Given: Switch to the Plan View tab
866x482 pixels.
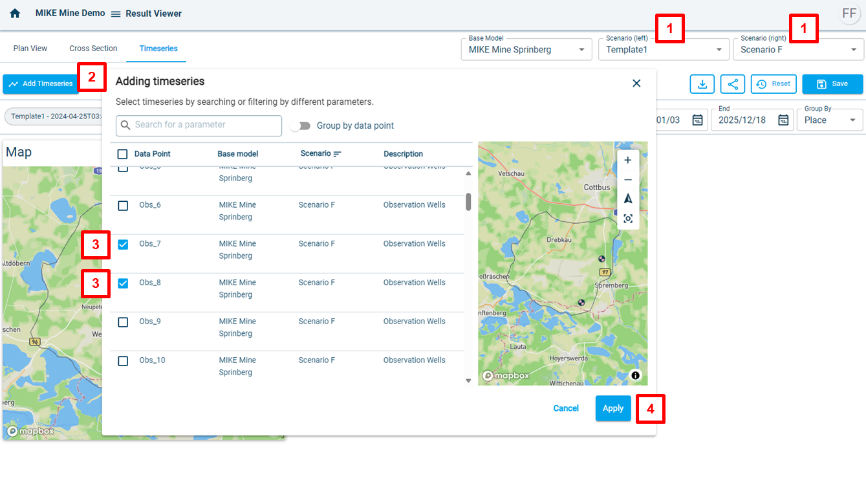Looking at the screenshot, I should 30,48.
